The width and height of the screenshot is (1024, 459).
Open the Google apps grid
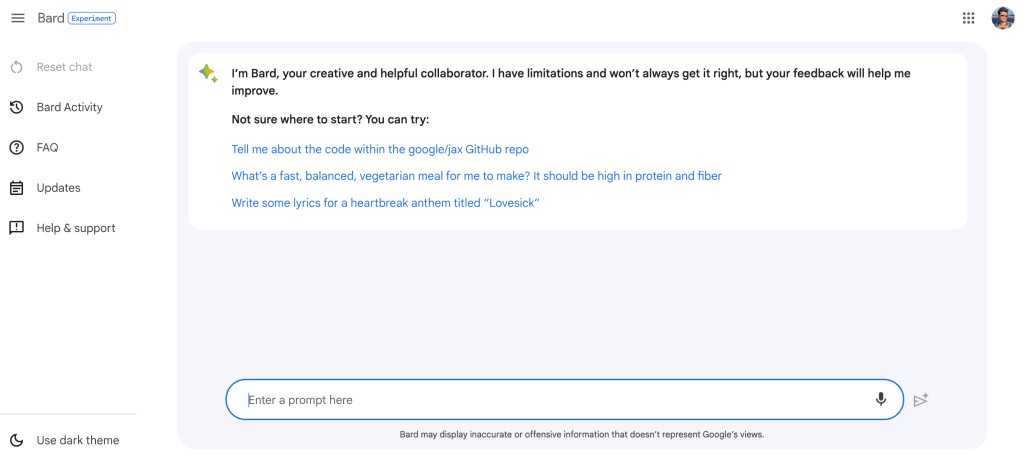tap(968, 18)
